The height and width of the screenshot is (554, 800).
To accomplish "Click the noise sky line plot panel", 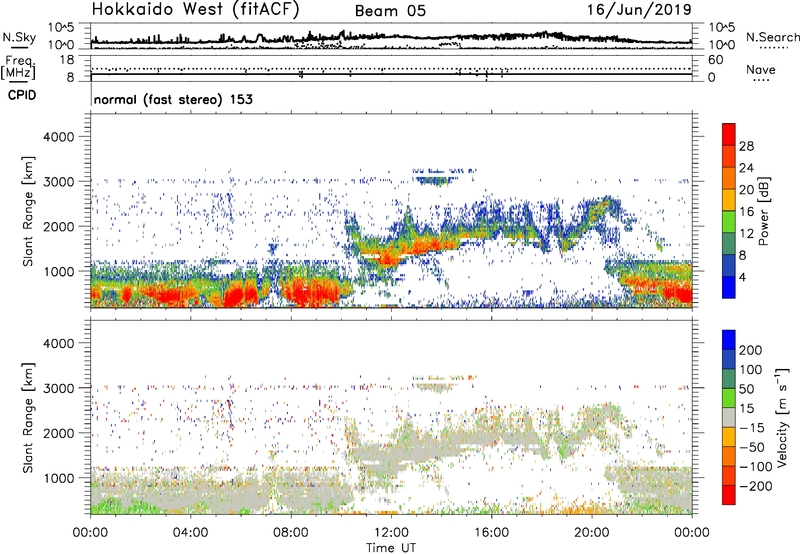I will [391, 36].
